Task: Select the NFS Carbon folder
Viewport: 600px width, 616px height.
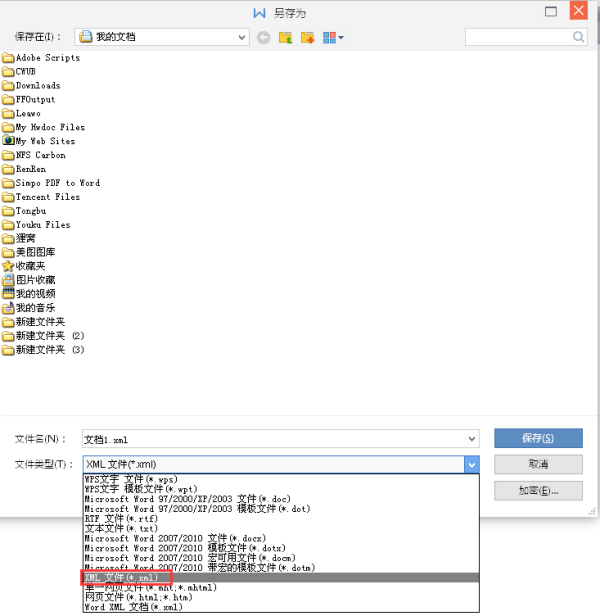Action: 34,155
